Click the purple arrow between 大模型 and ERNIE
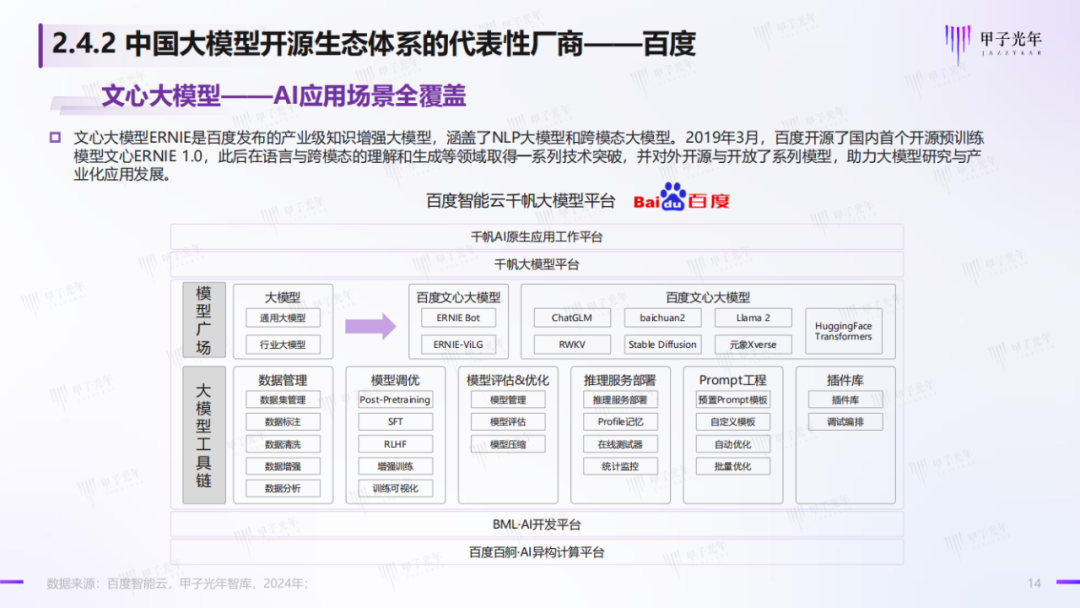This screenshot has height=608, width=1080. (371, 326)
